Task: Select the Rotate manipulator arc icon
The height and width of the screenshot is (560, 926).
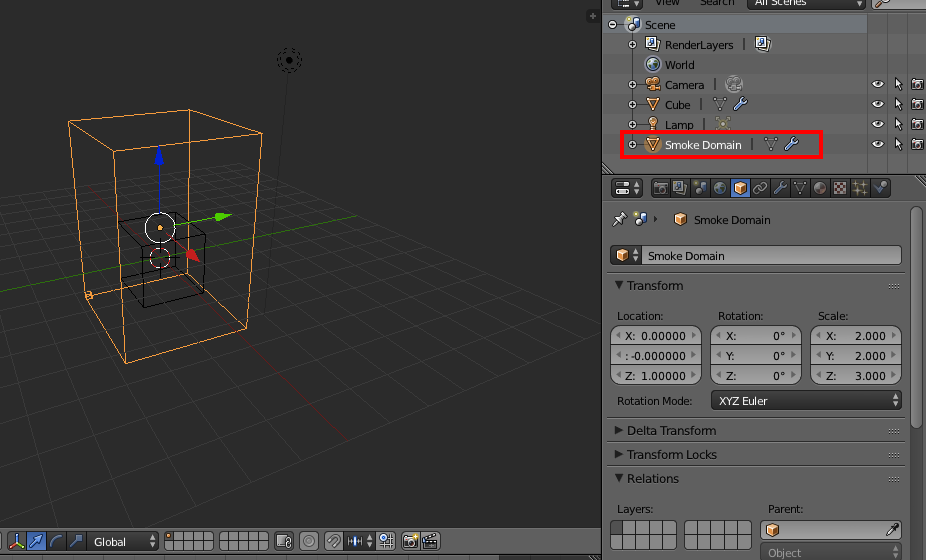Action: (x=56, y=541)
